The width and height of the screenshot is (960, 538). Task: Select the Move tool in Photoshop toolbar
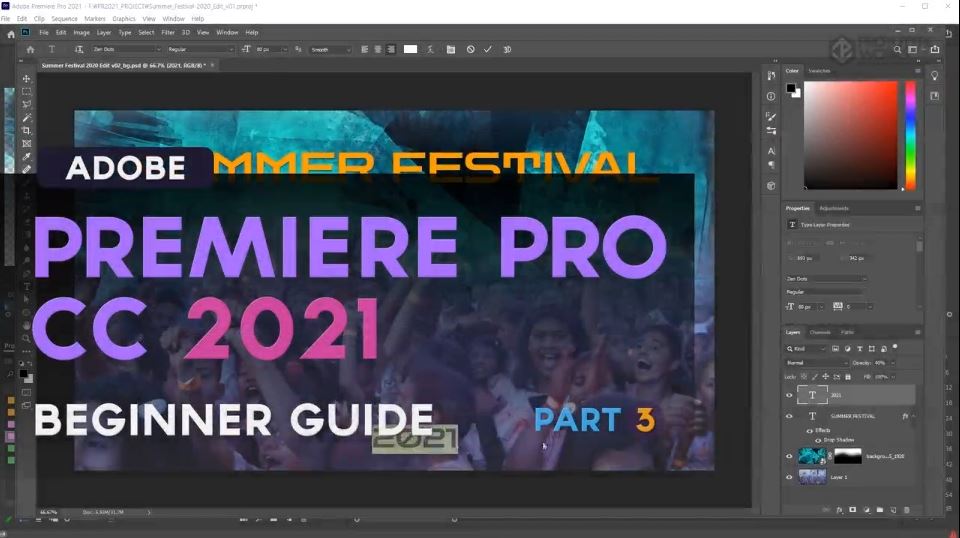[26, 78]
